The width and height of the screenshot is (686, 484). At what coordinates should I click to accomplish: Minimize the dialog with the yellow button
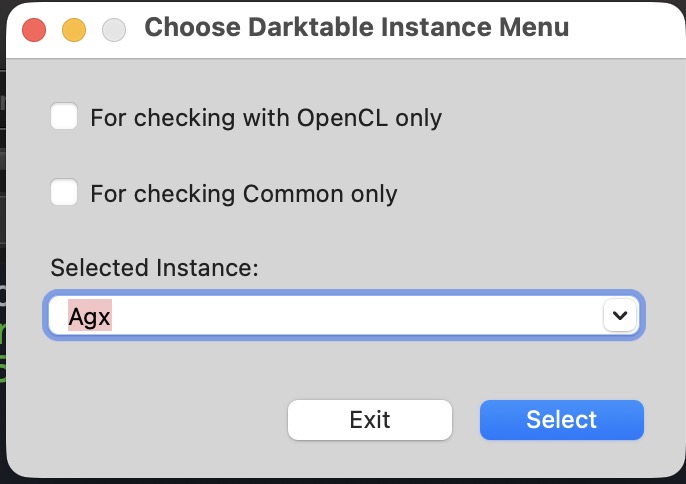(74, 30)
